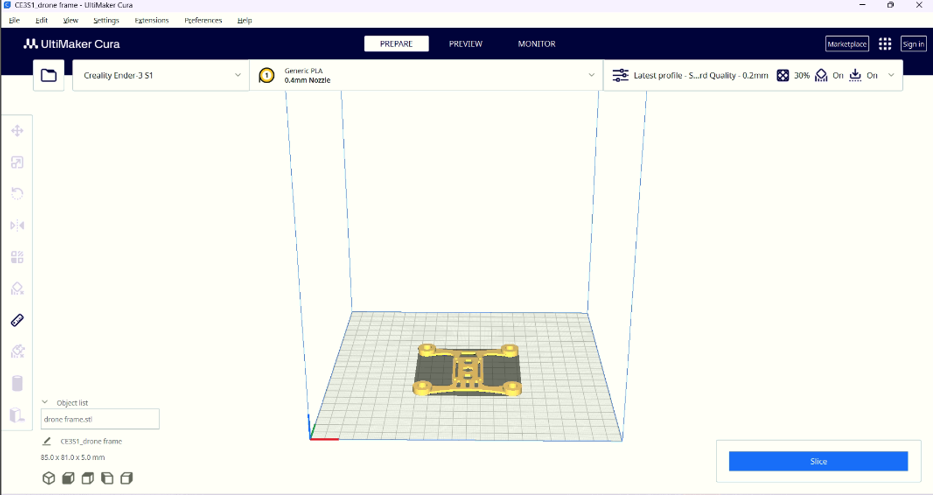Switch to the right side view cube icon
933x495 pixels.
point(126,478)
